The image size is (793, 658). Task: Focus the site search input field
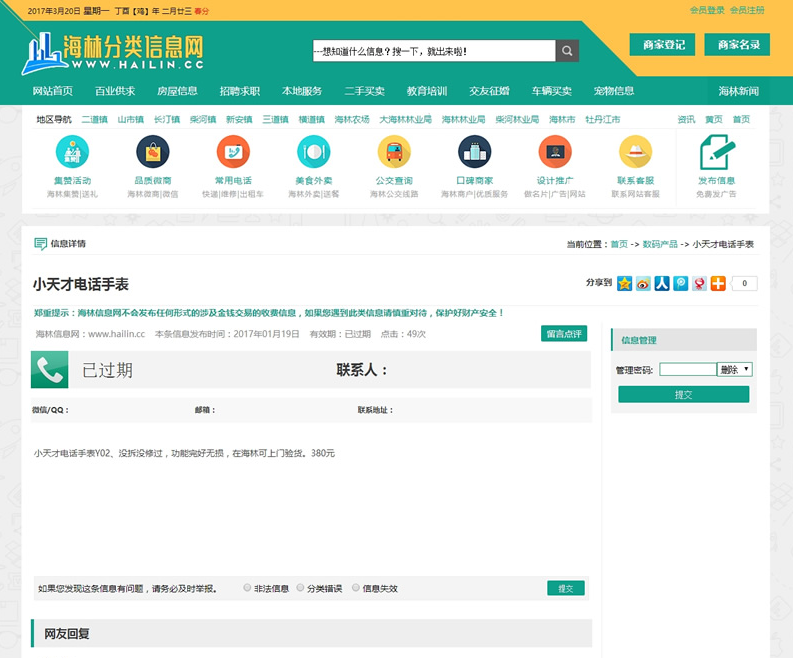pos(434,51)
